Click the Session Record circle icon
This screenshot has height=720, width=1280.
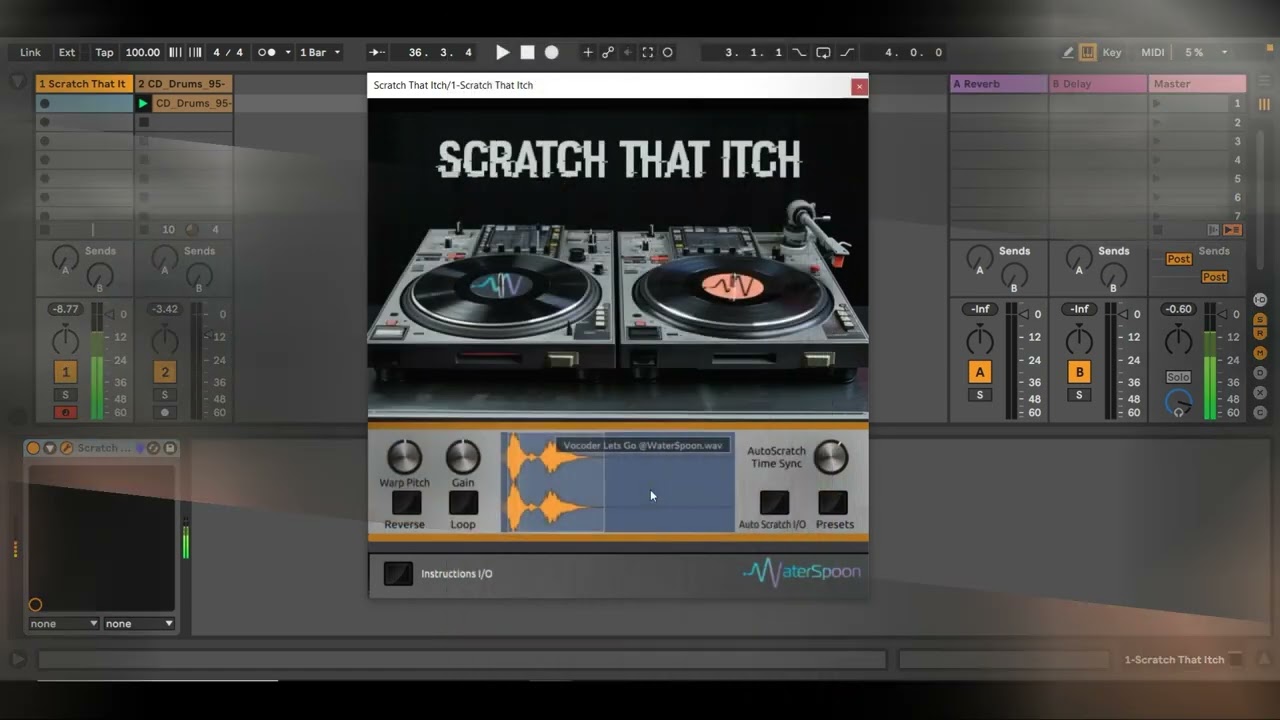click(668, 52)
